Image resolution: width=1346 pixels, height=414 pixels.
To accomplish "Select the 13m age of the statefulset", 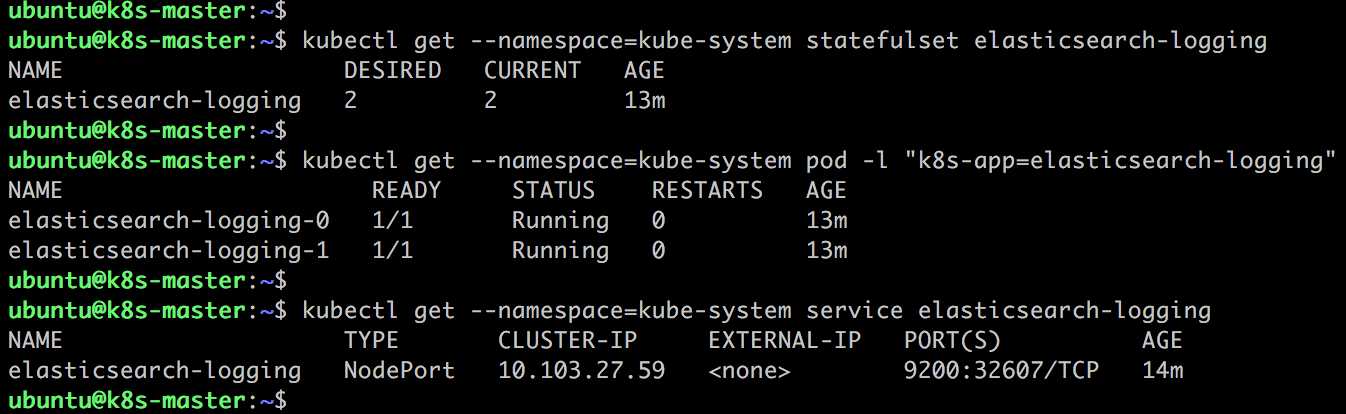I will pos(645,101).
